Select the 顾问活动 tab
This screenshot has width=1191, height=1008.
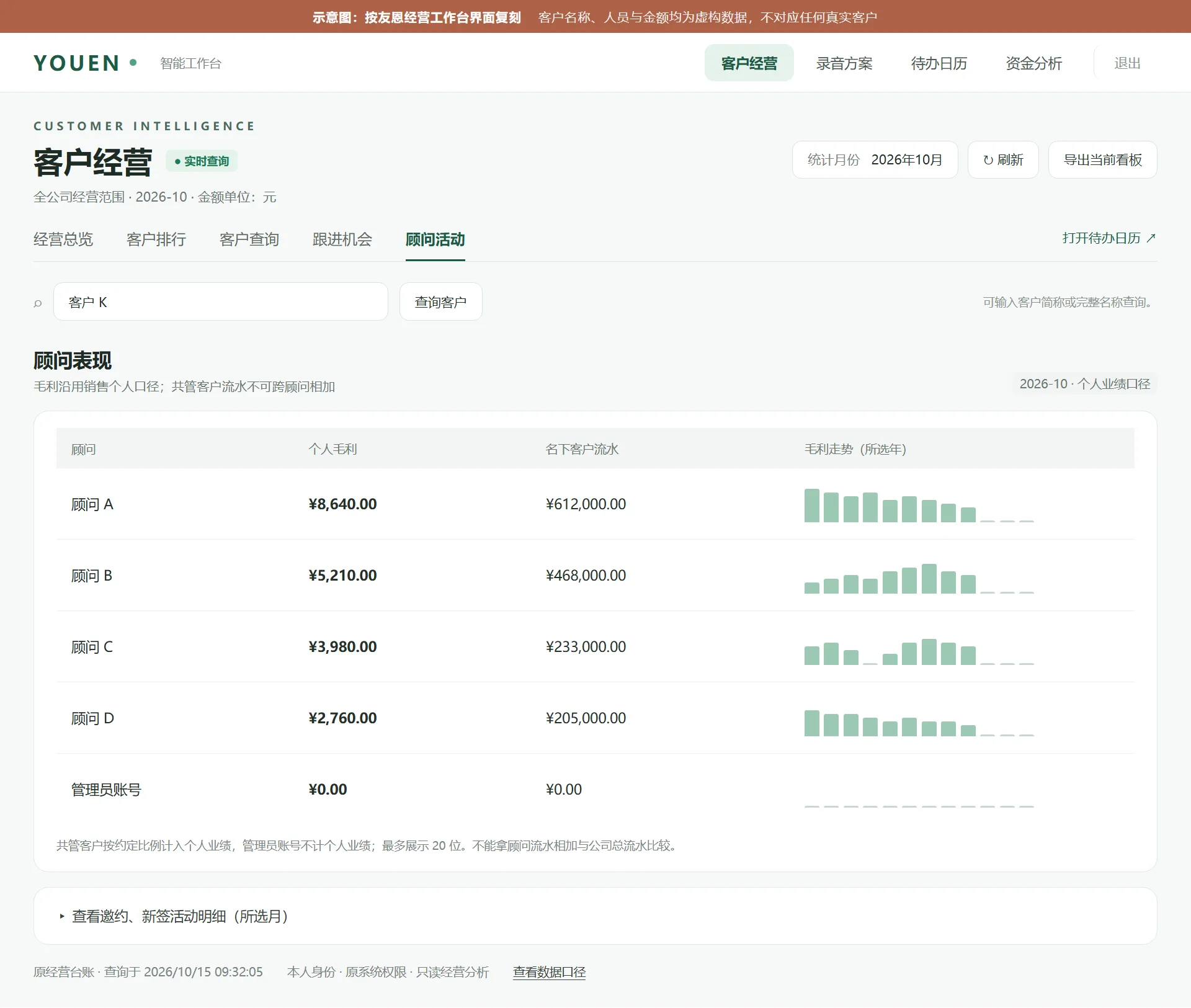coord(435,239)
